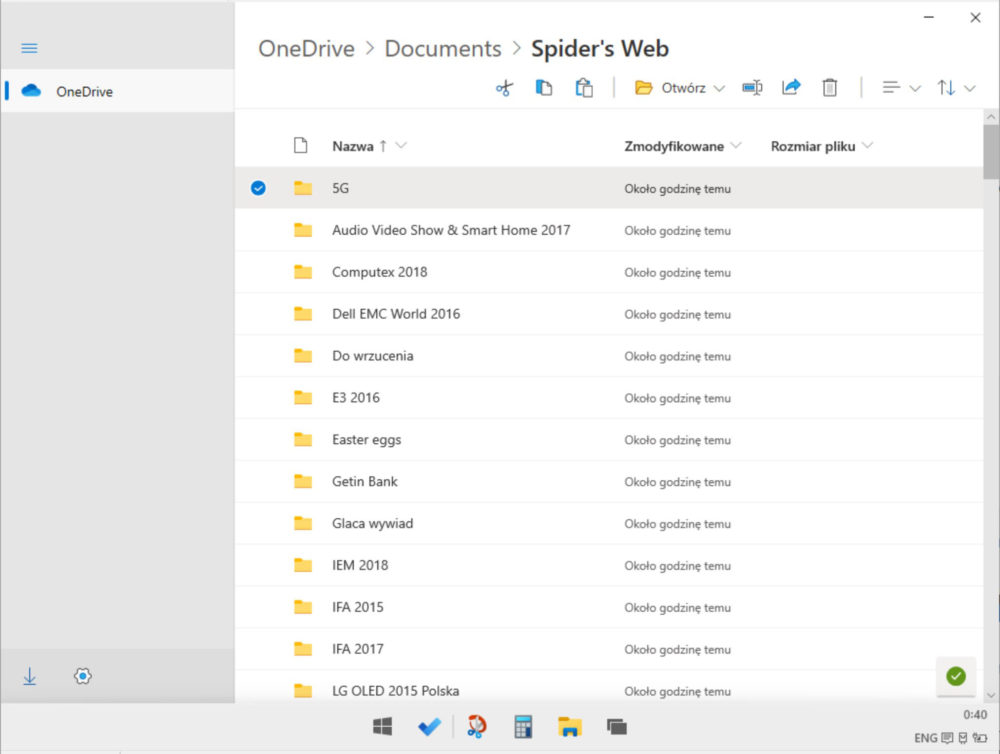Sort by the Rozmiar pliku column header
Screen dimensions: 1000x754
pyautogui.click(x=813, y=147)
